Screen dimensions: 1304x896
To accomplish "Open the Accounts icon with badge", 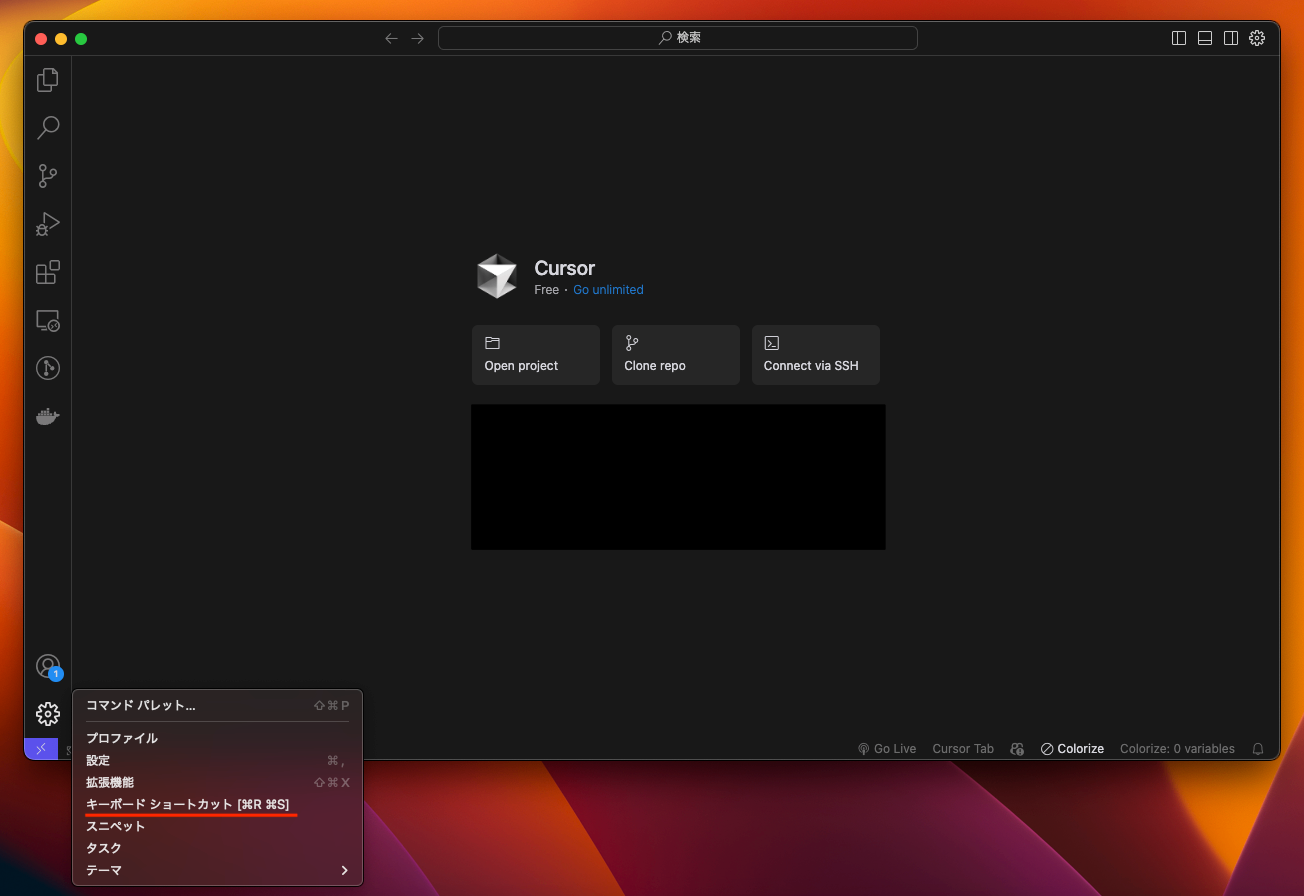I will pyautogui.click(x=47, y=666).
